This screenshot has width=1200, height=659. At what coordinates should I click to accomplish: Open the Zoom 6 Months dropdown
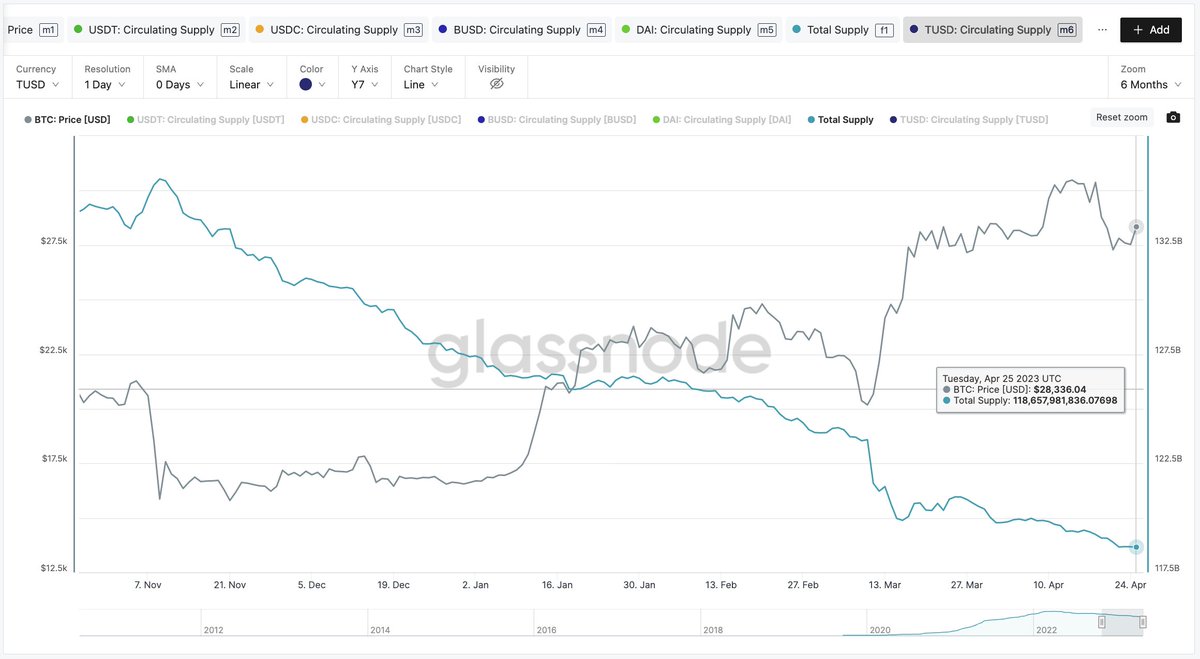click(x=1150, y=85)
